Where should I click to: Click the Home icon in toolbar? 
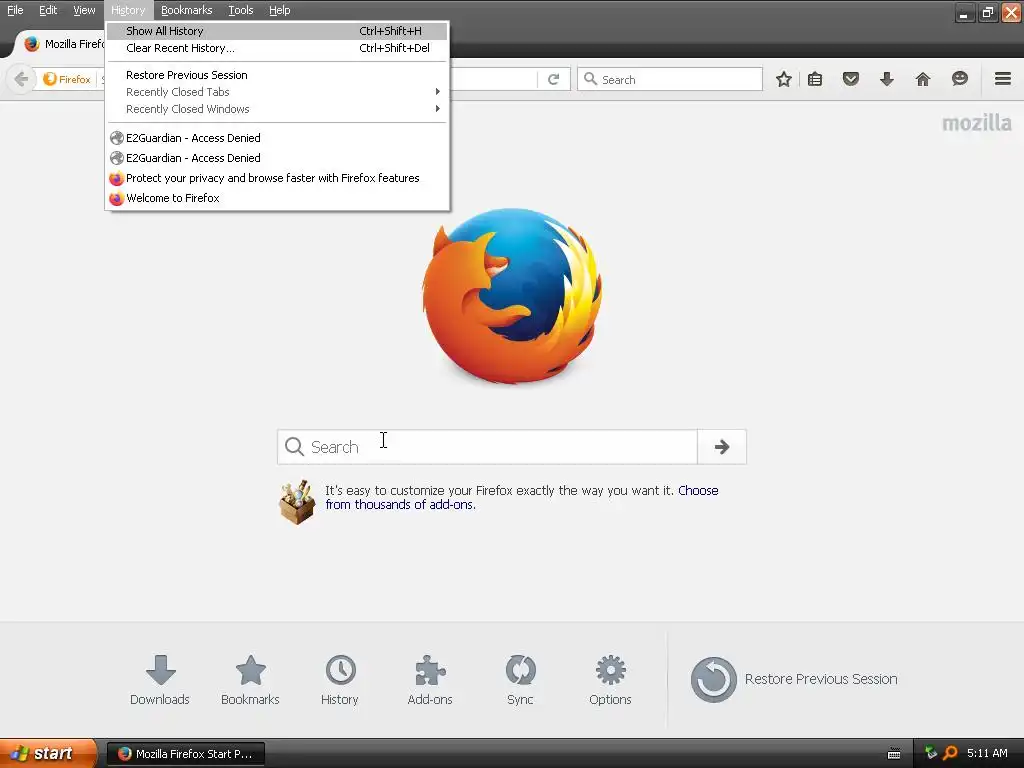click(922, 80)
